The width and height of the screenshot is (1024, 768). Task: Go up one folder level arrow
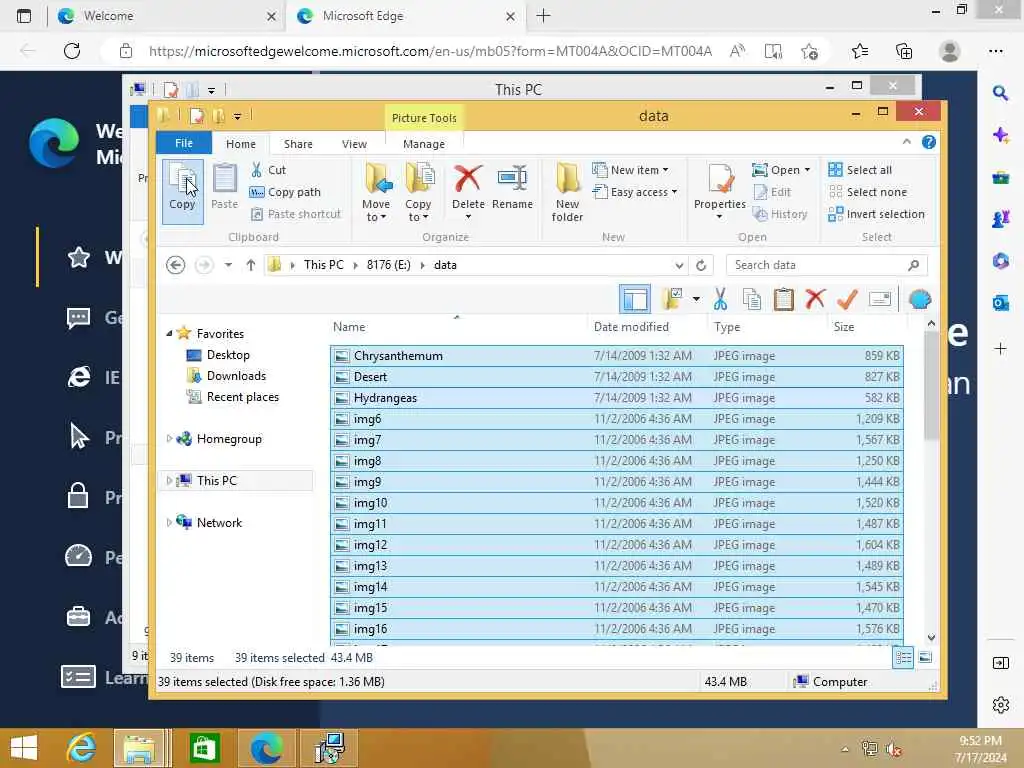tap(251, 265)
